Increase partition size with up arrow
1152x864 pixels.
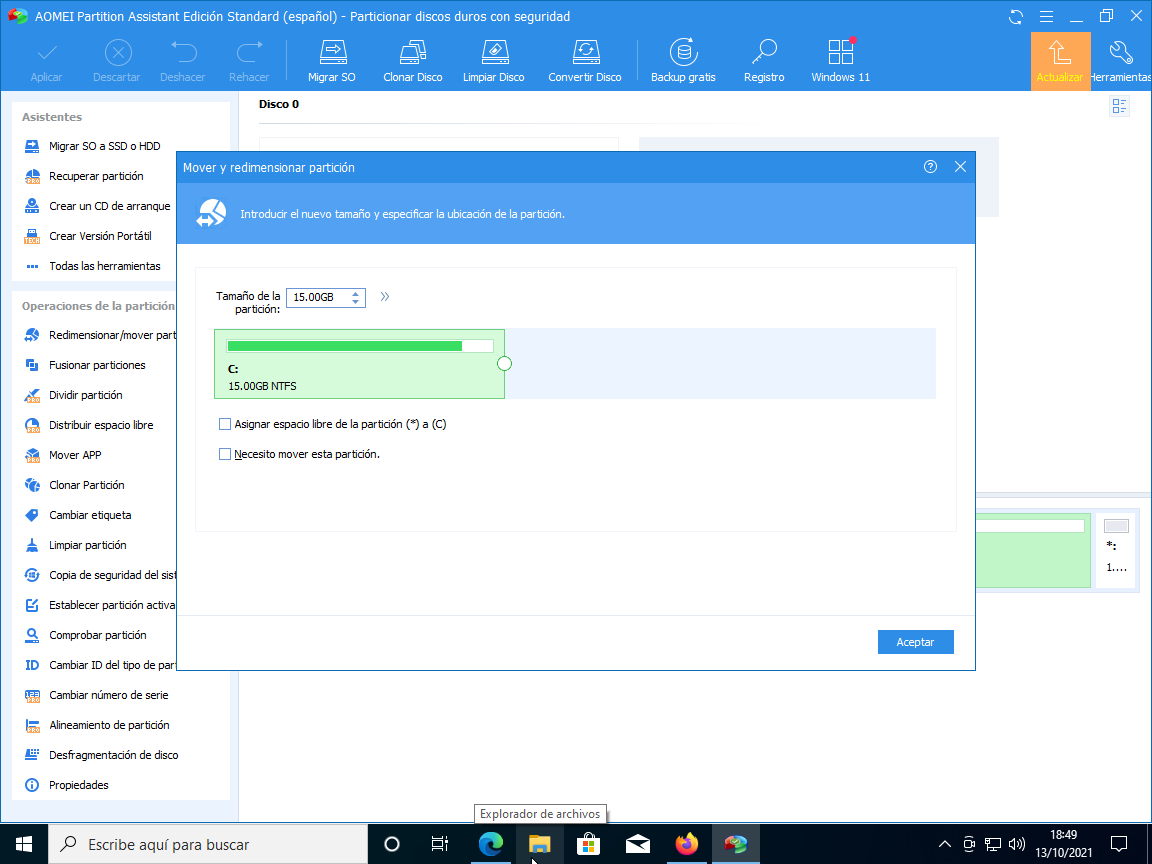coord(356,293)
